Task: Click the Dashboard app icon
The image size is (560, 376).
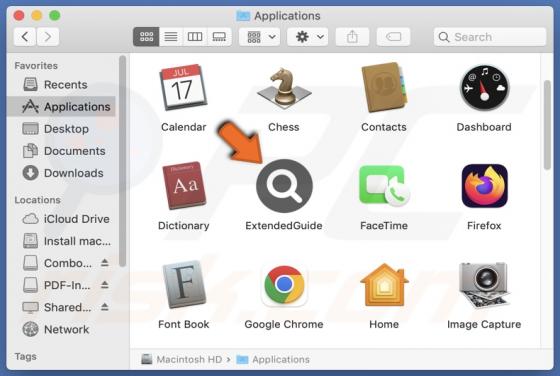Action: pyautogui.click(x=484, y=87)
